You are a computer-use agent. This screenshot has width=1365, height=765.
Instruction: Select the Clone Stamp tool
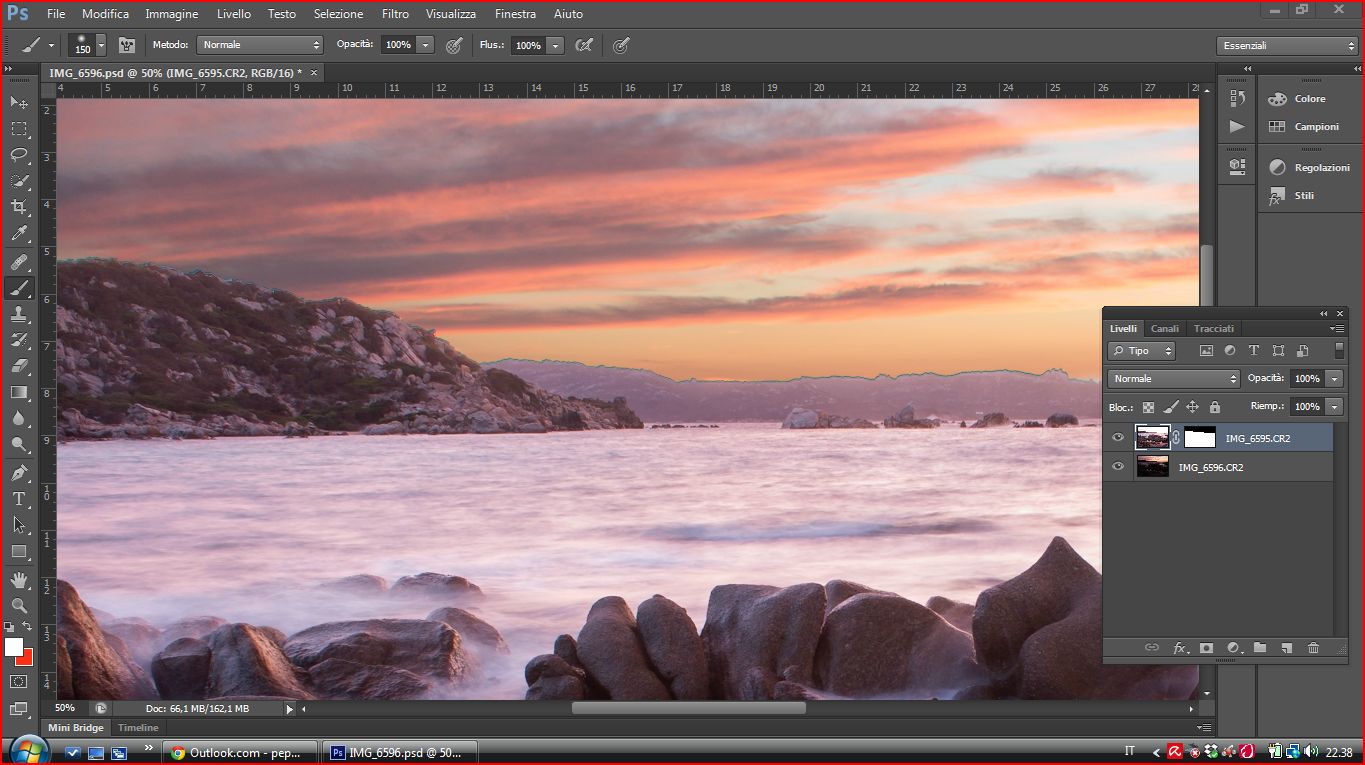[19, 314]
